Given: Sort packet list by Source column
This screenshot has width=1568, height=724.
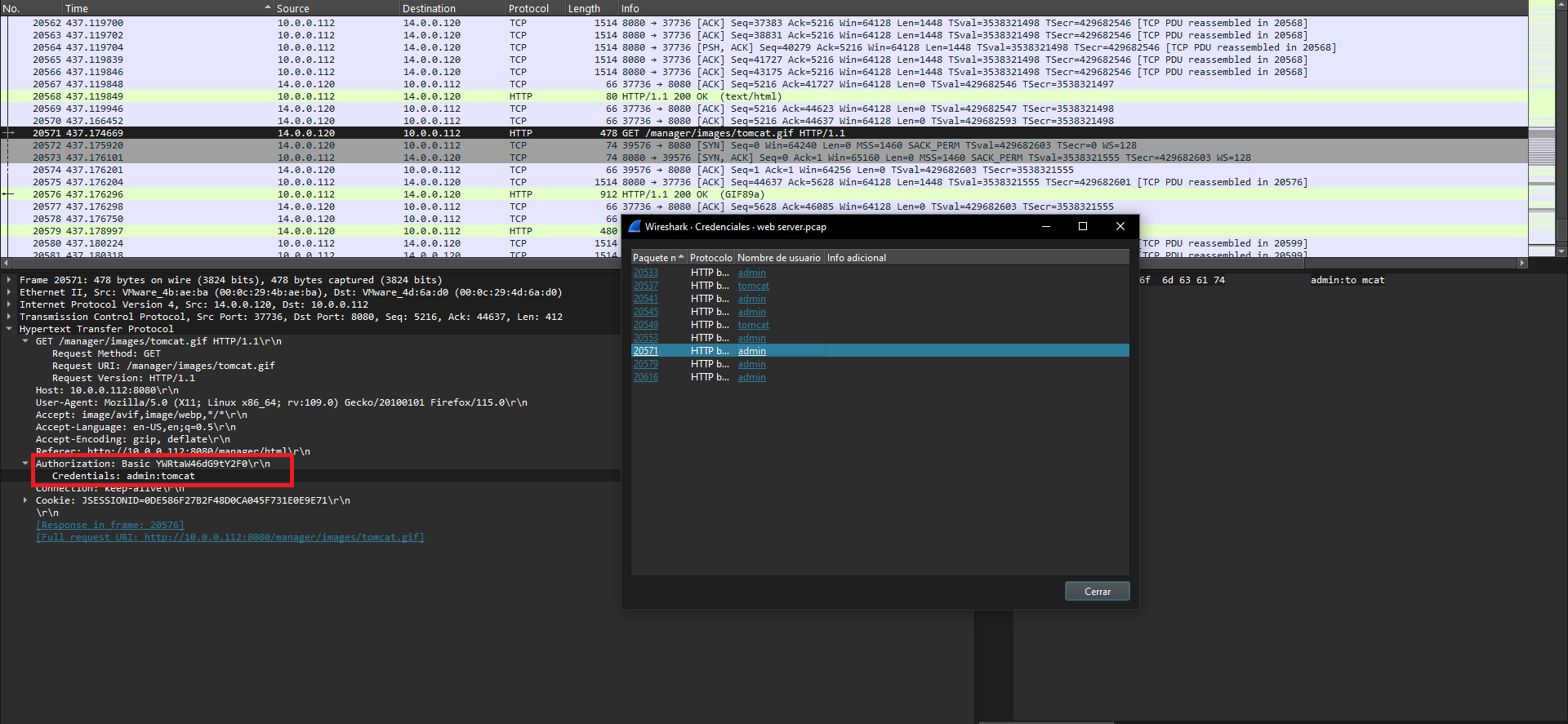Looking at the screenshot, I should coord(292,8).
